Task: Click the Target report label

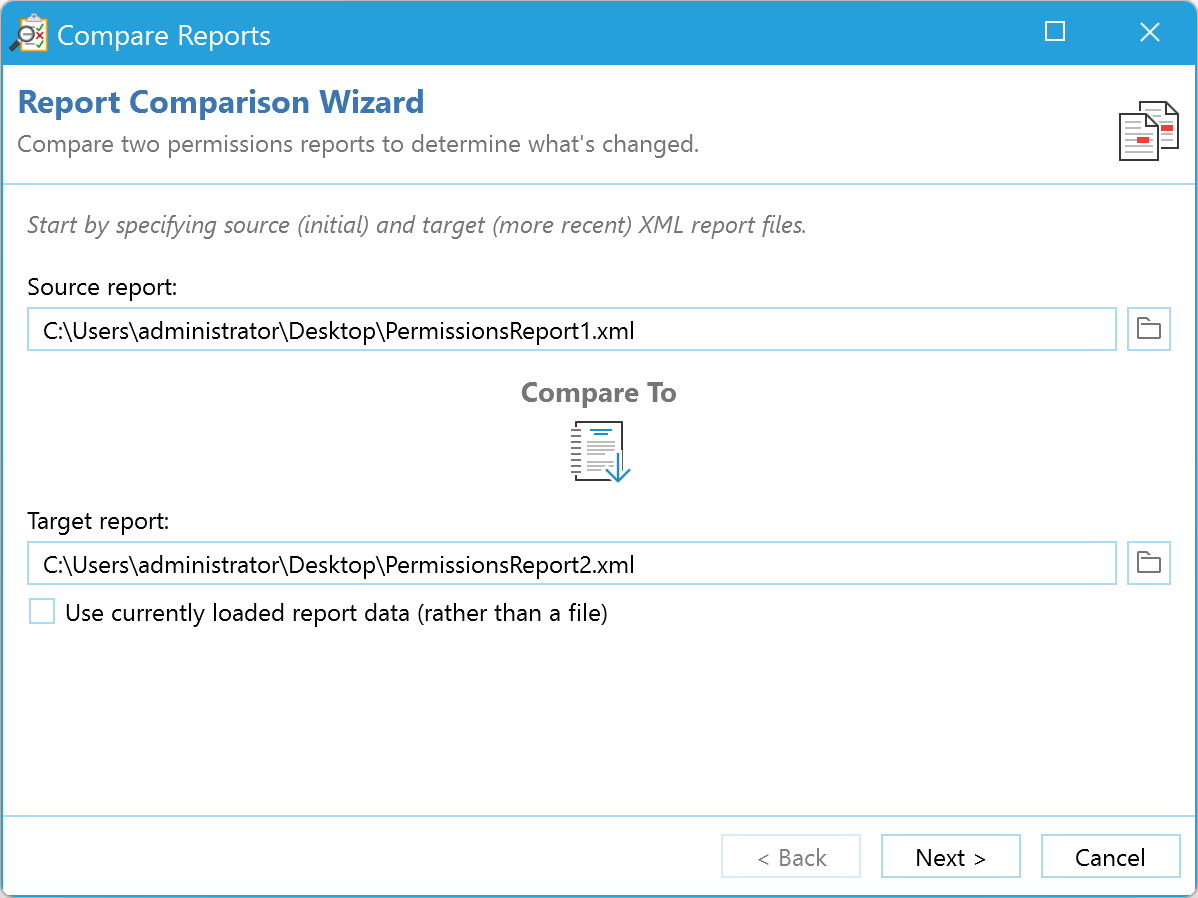Action: click(x=99, y=520)
